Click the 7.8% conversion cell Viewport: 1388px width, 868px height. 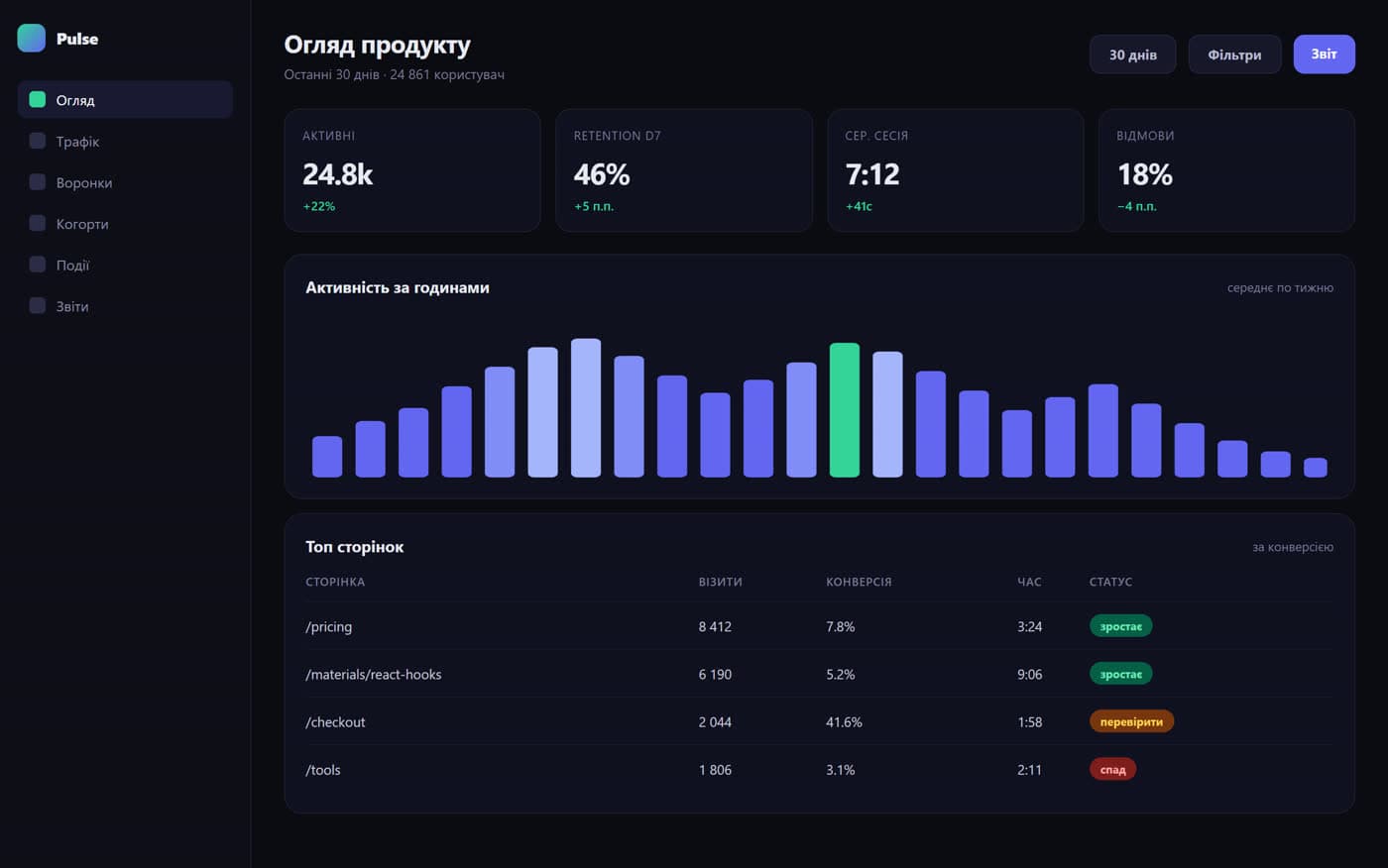[x=841, y=626]
